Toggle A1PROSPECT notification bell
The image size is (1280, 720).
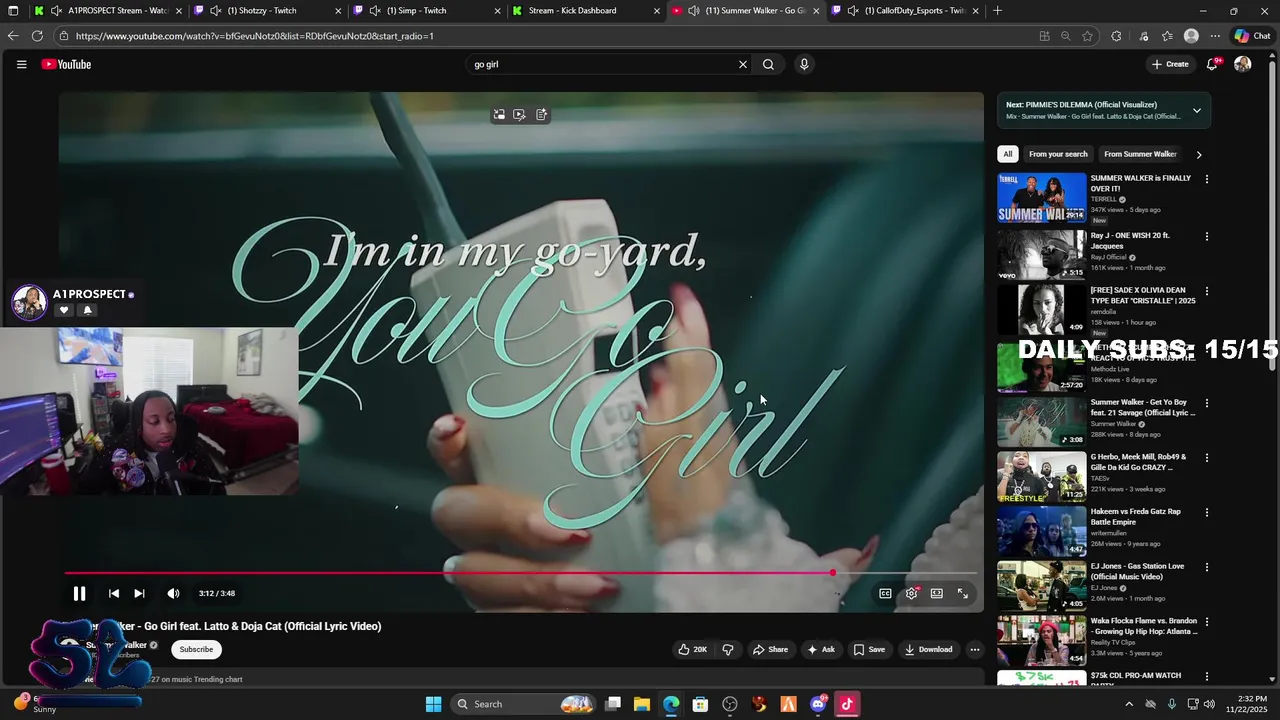click(87, 310)
